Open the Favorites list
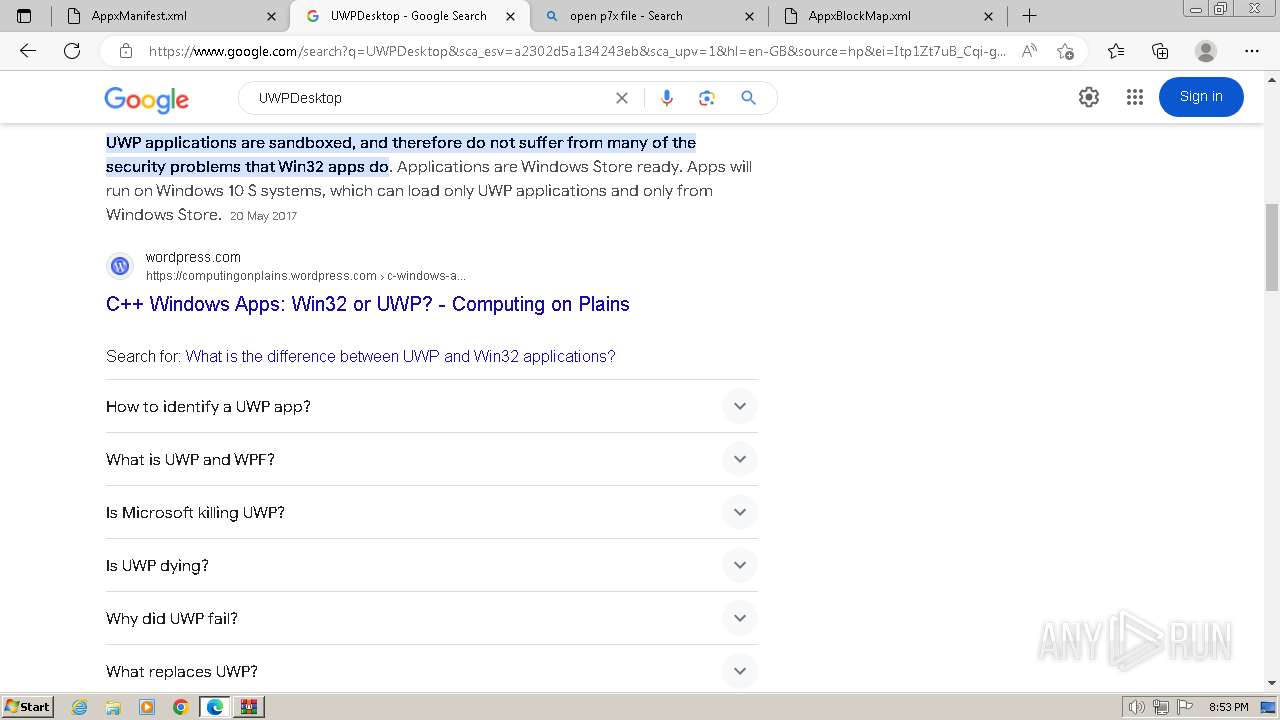 [1116, 51]
